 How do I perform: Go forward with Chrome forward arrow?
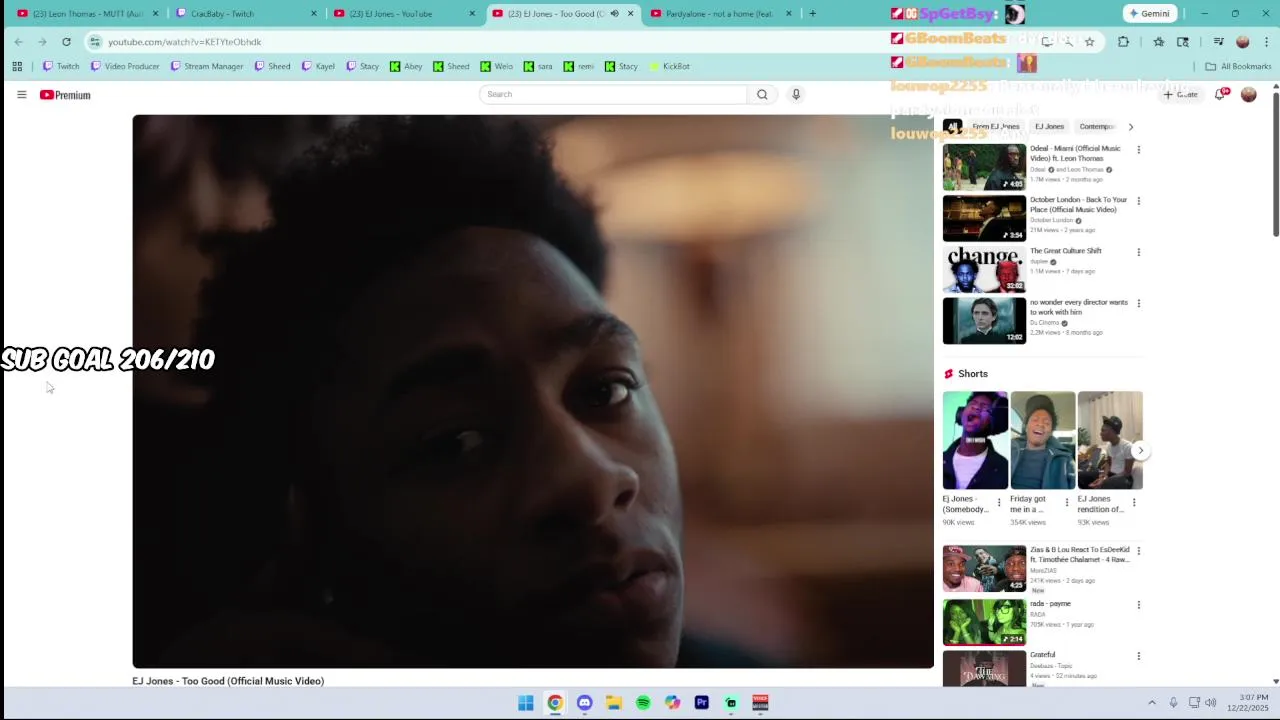tap(42, 41)
